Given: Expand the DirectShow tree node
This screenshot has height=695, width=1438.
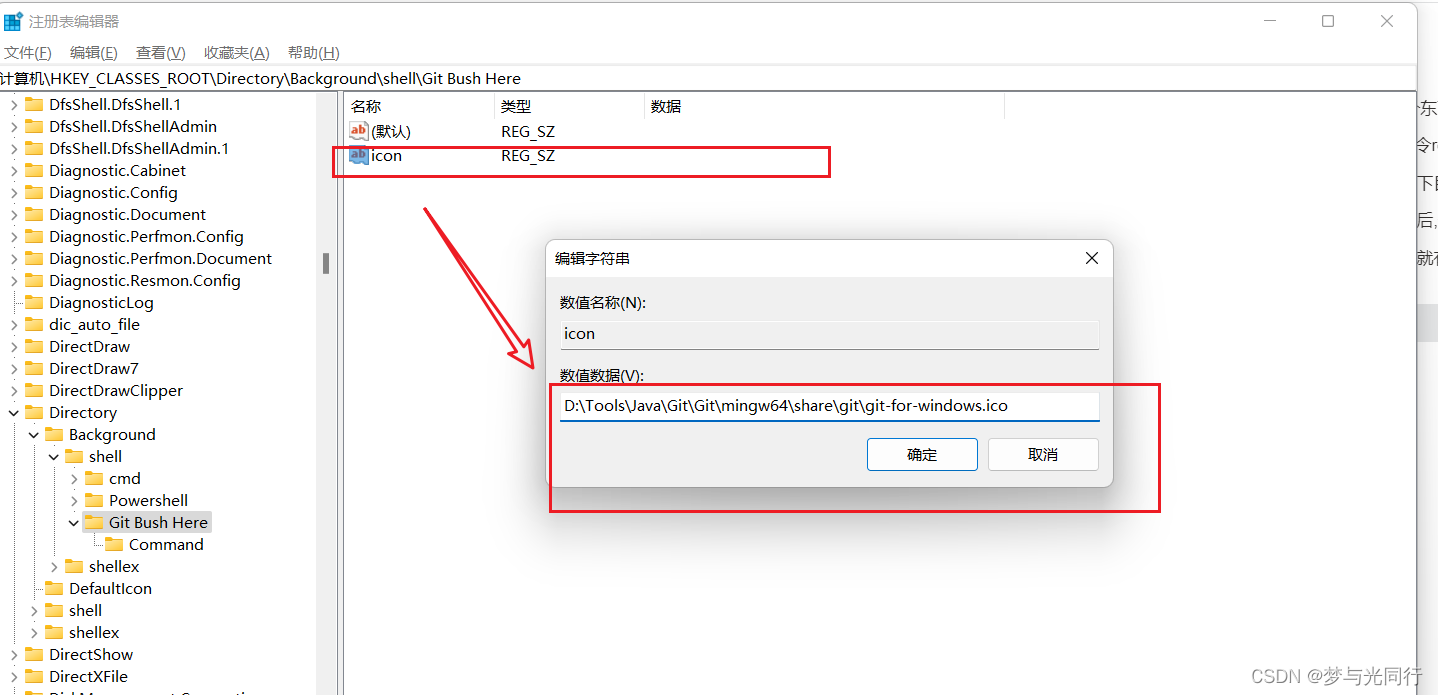Looking at the screenshot, I should [14, 654].
